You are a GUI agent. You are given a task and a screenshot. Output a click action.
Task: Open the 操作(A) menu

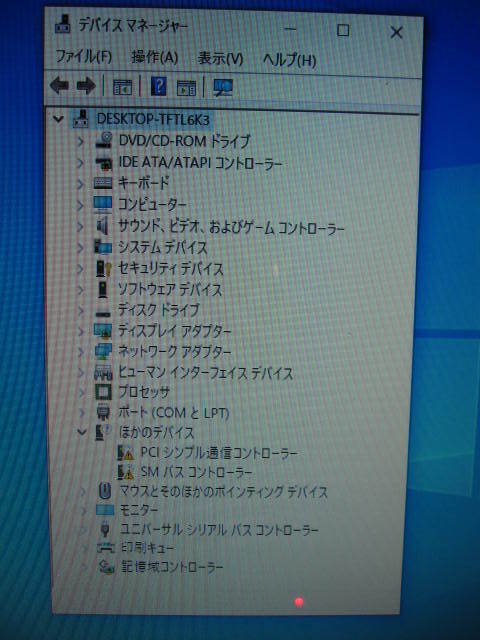click(x=155, y=58)
